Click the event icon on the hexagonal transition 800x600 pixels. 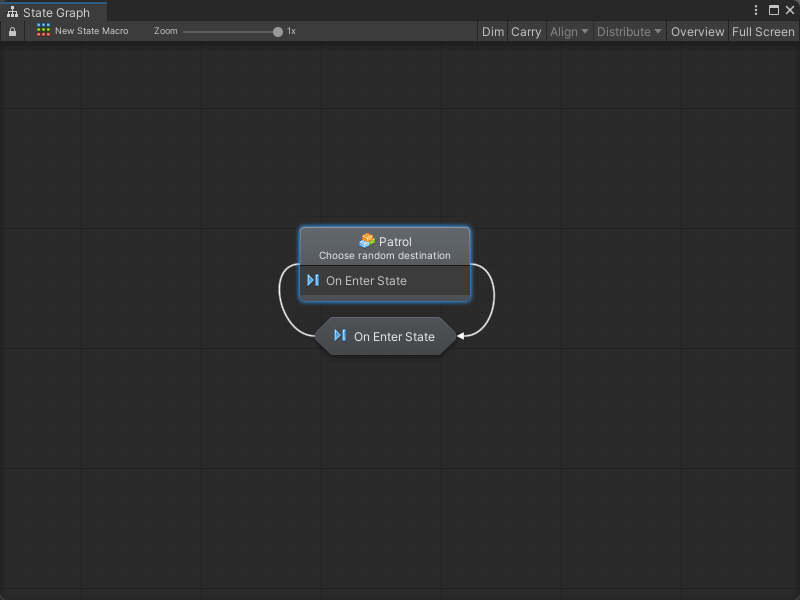(x=340, y=336)
